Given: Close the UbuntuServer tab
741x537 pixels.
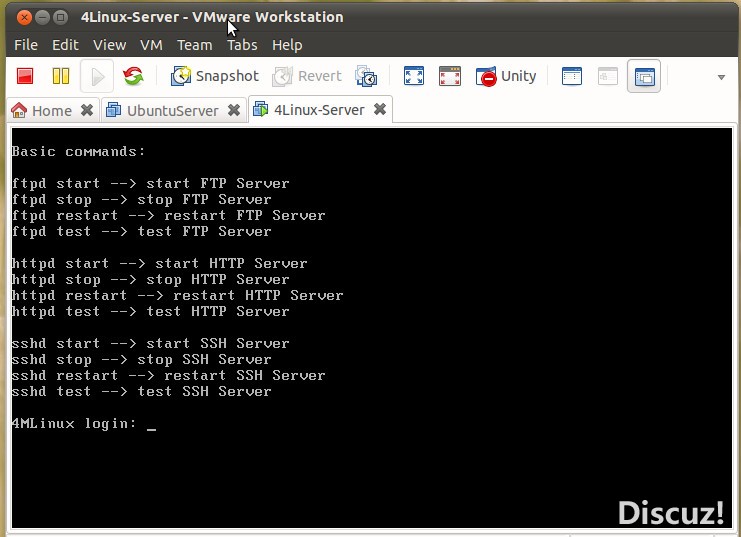Looking at the screenshot, I should pyautogui.click(x=234, y=110).
